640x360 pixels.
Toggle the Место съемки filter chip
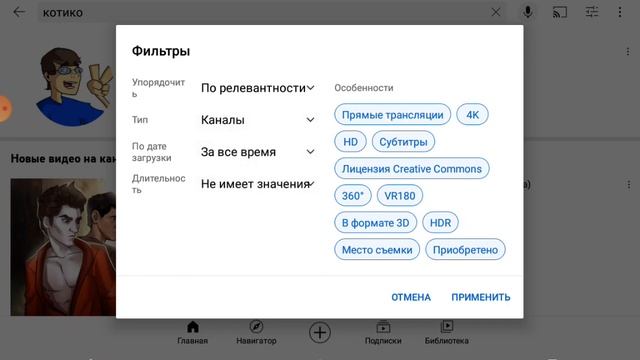point(377,250)
